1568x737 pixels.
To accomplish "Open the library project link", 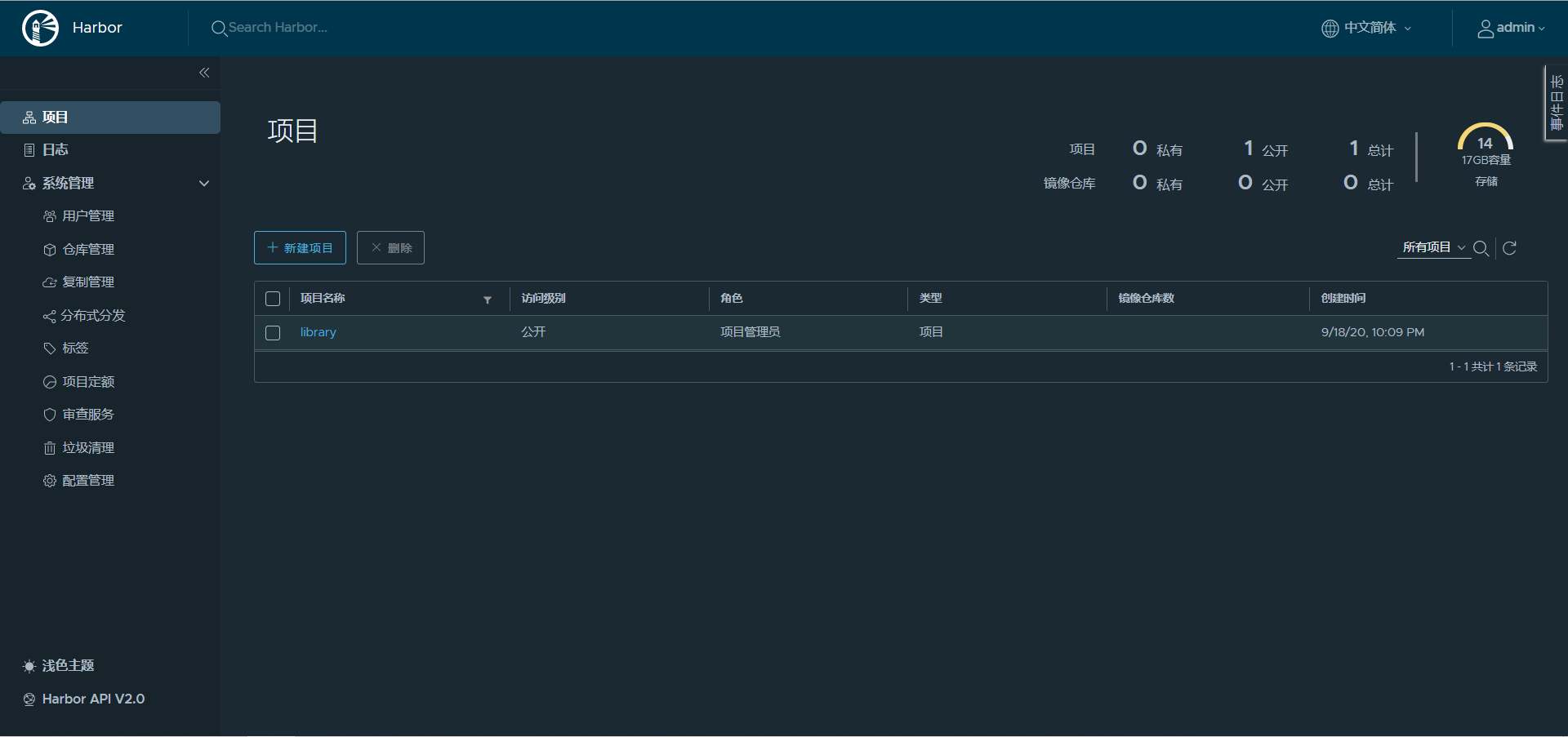I will point(318,332).
